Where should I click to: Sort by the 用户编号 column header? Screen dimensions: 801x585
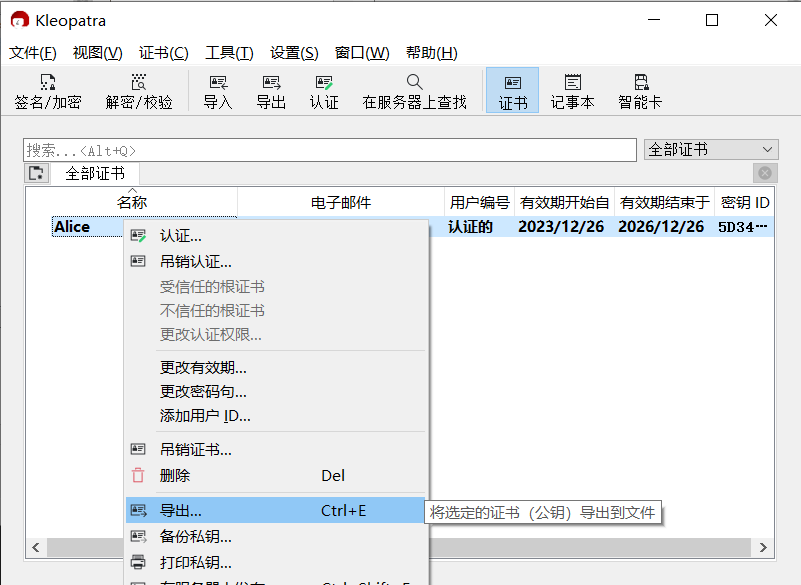pos(480,202)
